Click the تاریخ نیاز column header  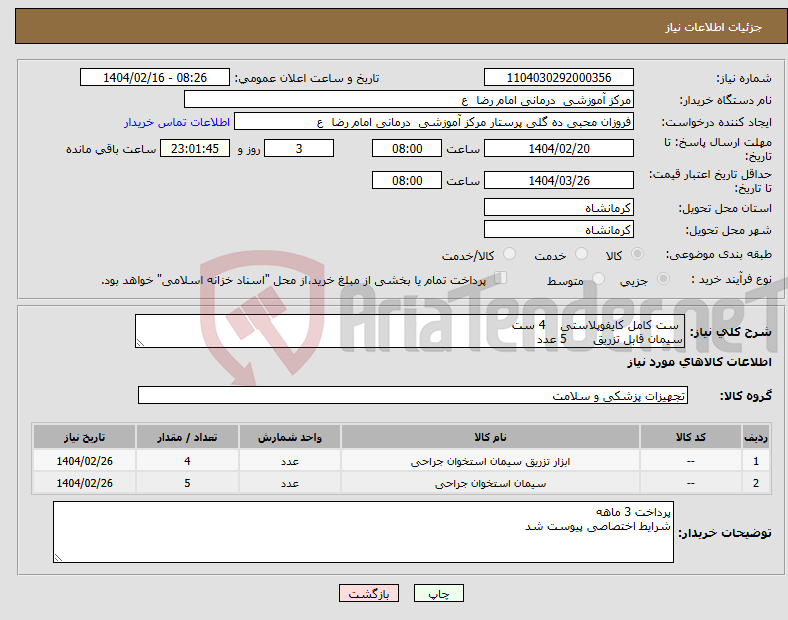84,437
